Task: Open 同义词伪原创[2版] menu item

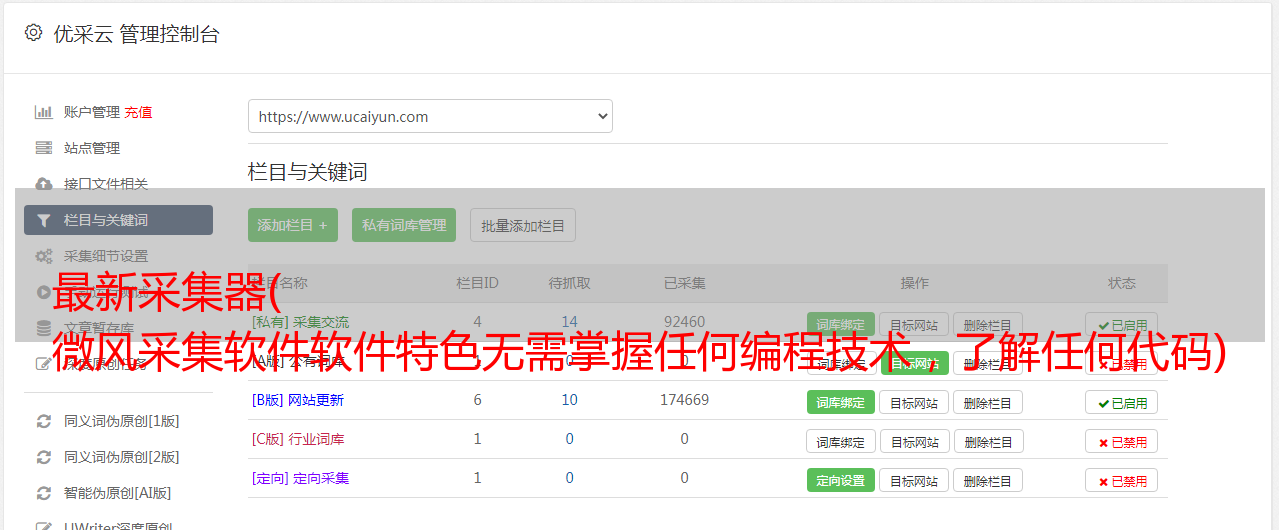Action: 122,457
